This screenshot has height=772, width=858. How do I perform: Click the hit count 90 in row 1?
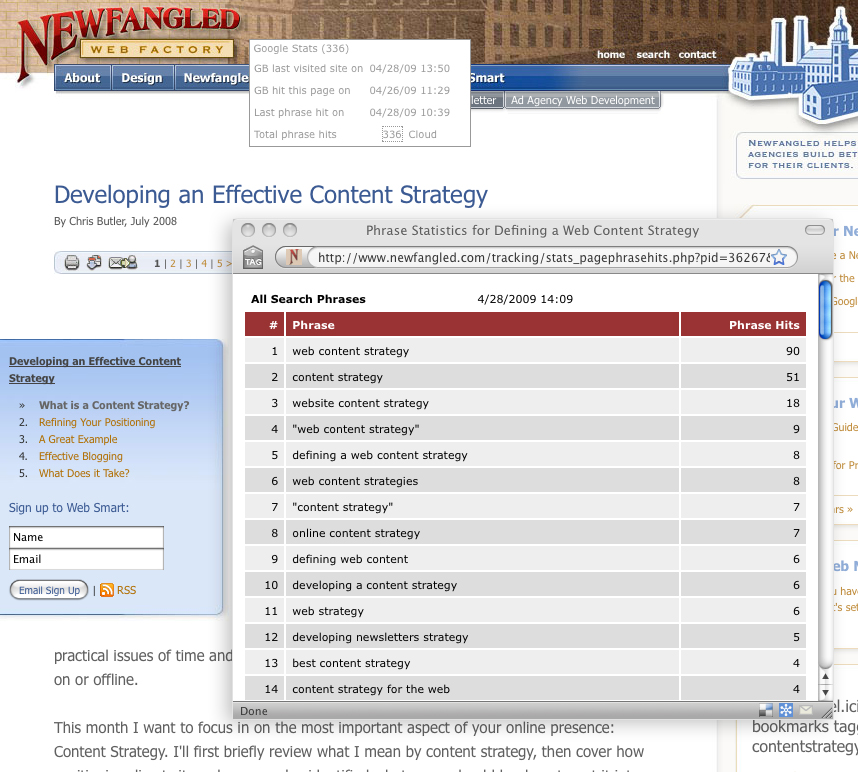point(792,351)
